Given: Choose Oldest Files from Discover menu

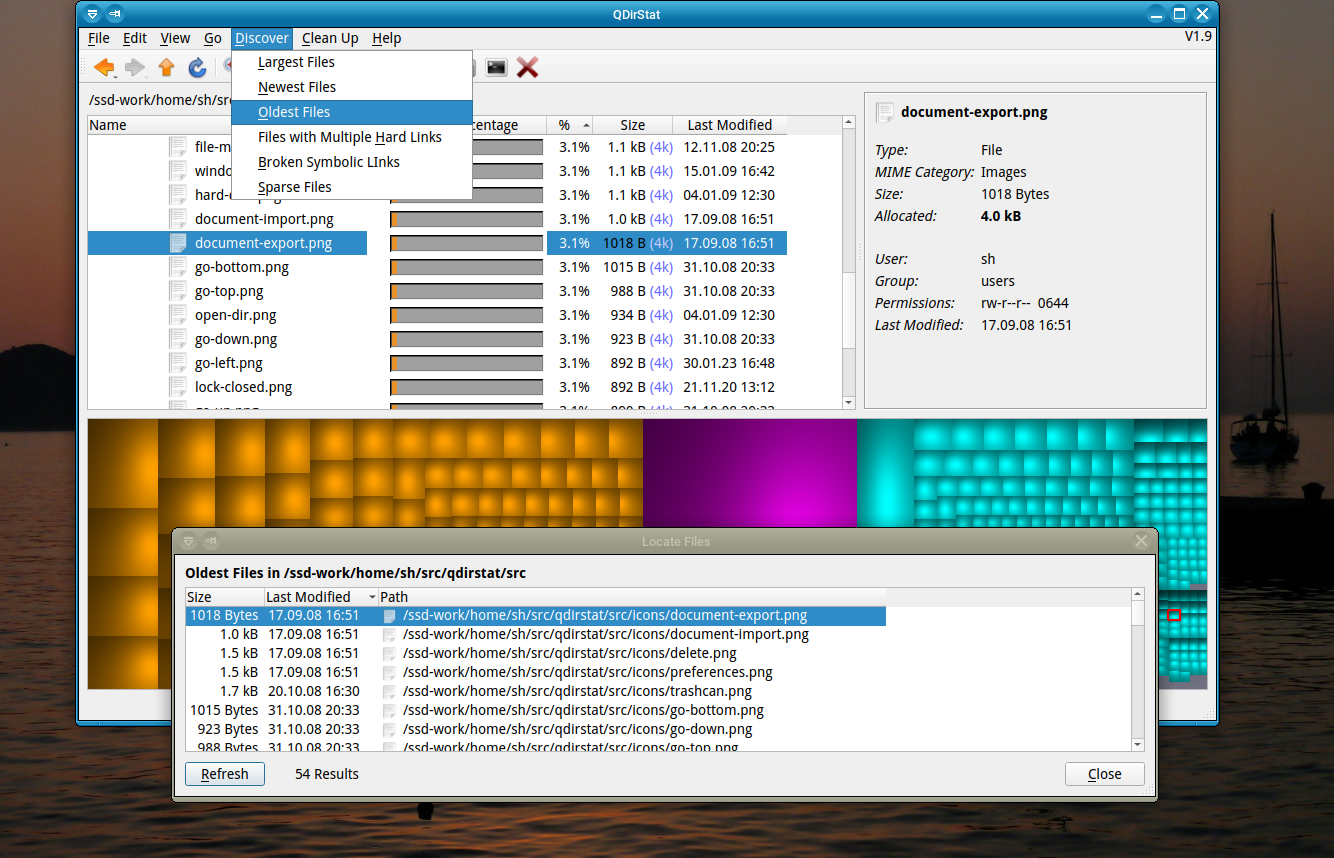Looking at the screenshot, I should point(352,112).
